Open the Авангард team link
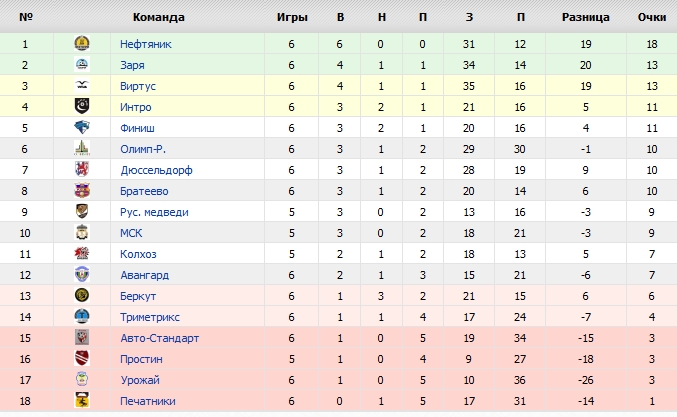This screenshot has height=417, width=677. [144, 275]
